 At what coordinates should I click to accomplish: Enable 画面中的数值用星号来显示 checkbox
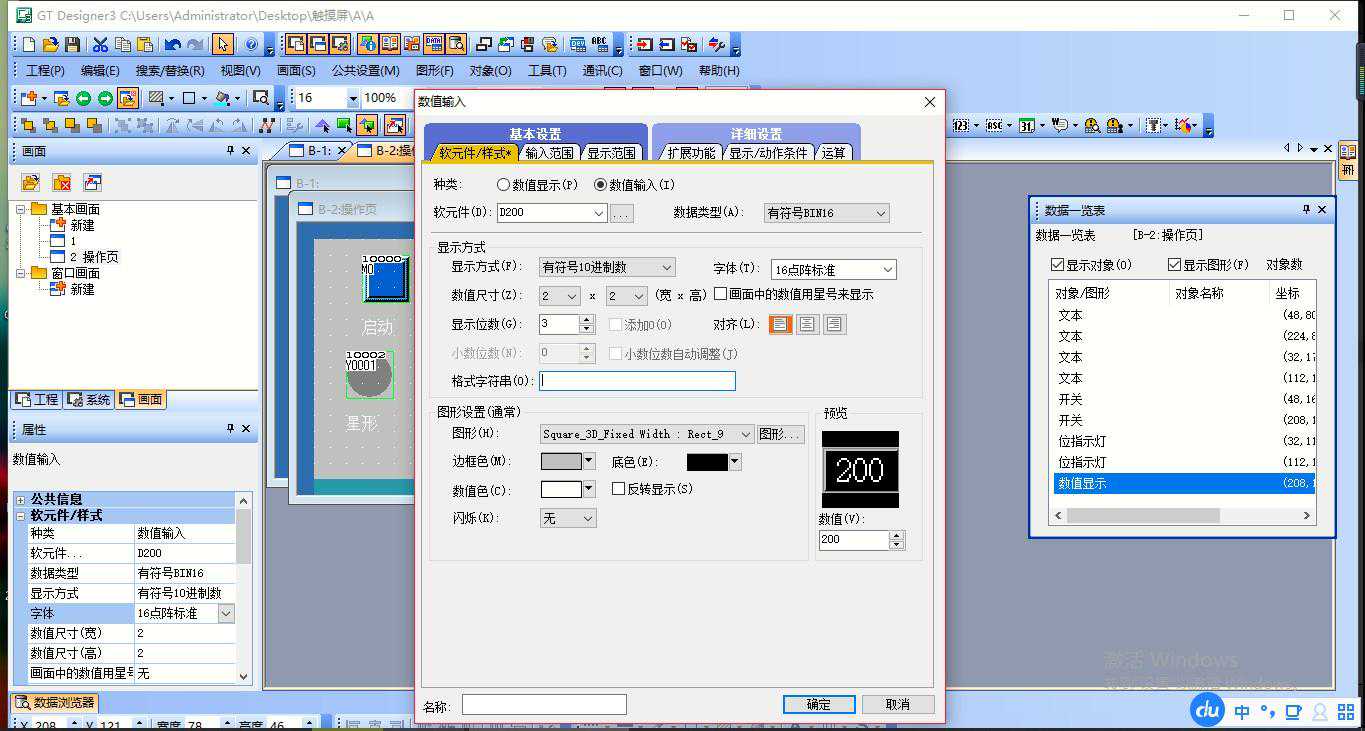(x=720, y=294)
